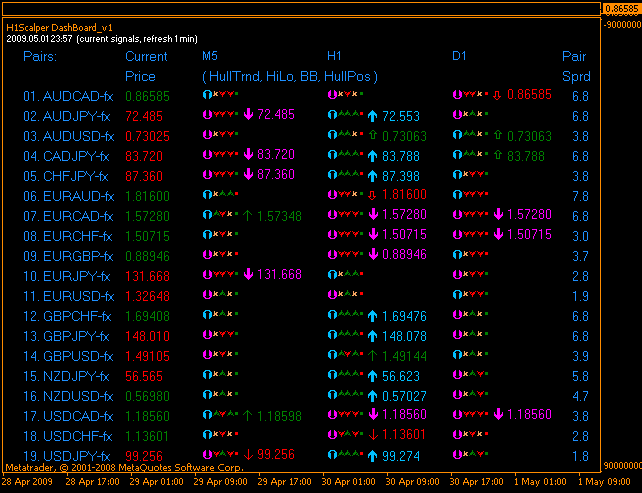642x493 pixels.
Task: Click the NZDUSD spread value 4.7
Action: [x=580, y=396]
